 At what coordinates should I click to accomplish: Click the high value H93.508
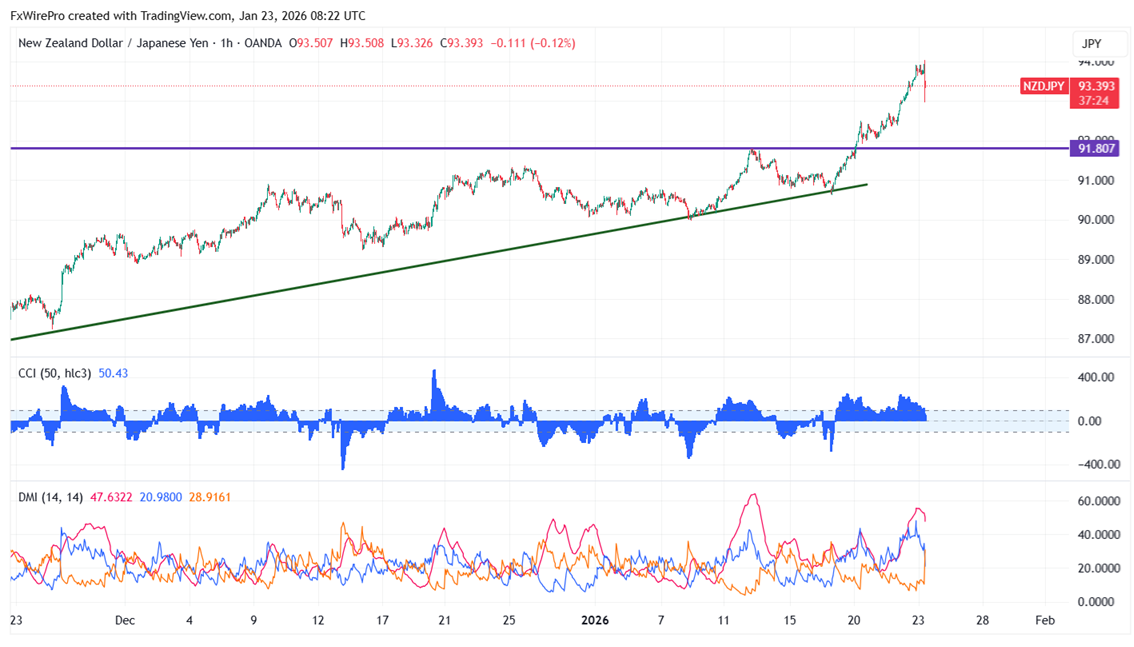(362, 43)
